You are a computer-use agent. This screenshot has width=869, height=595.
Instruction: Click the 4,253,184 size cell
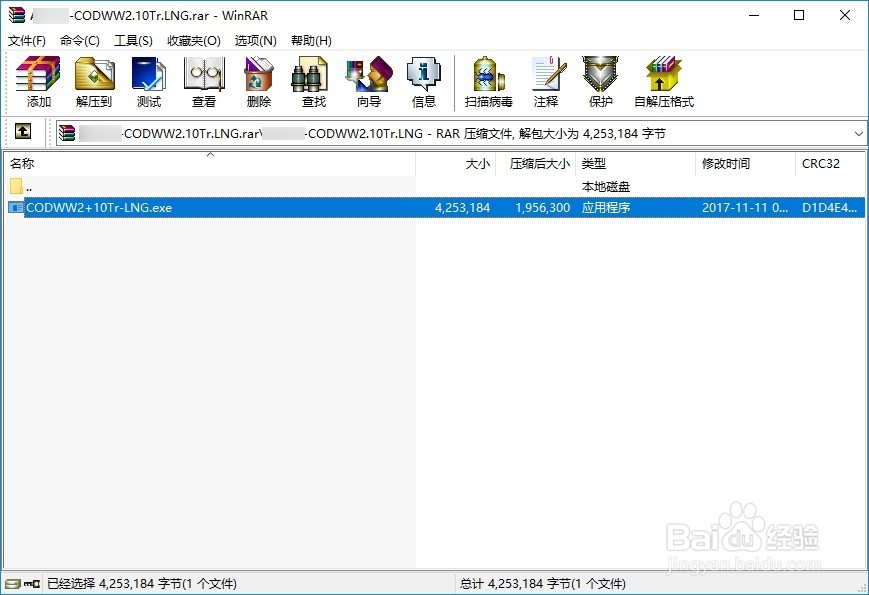pos(462,208)
